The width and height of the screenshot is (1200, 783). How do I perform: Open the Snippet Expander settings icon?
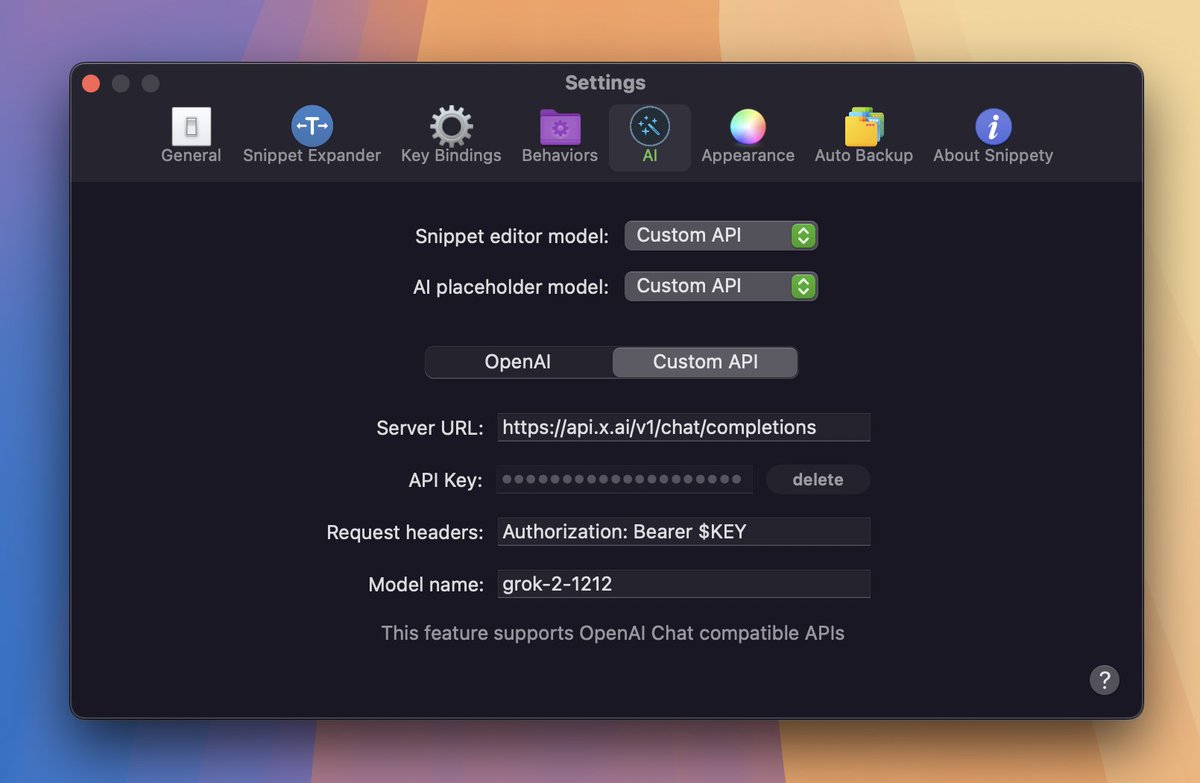[312, 127]
